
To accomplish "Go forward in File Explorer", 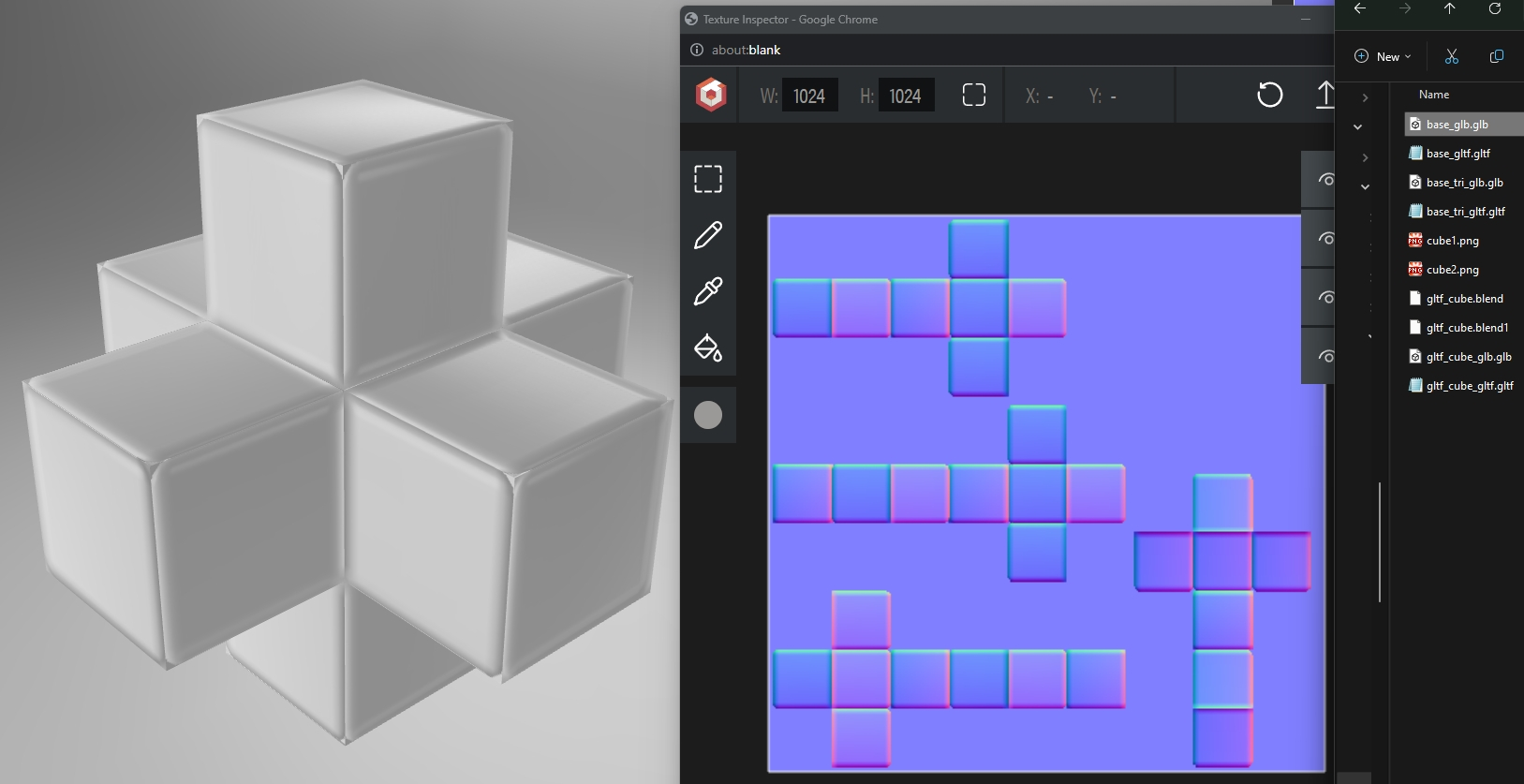I will 1405,8.
